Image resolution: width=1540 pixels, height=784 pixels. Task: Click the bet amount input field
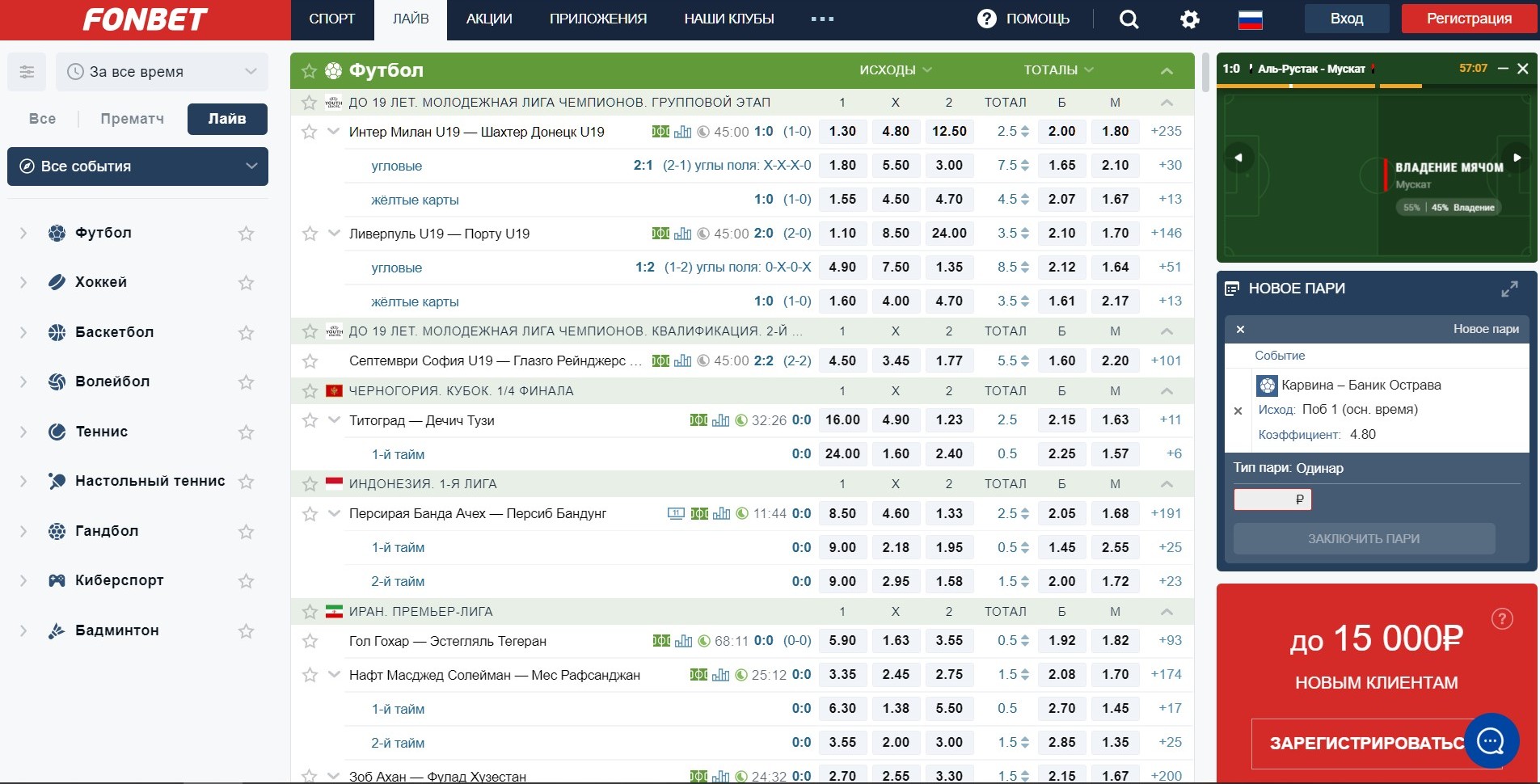click(1272, 499)
